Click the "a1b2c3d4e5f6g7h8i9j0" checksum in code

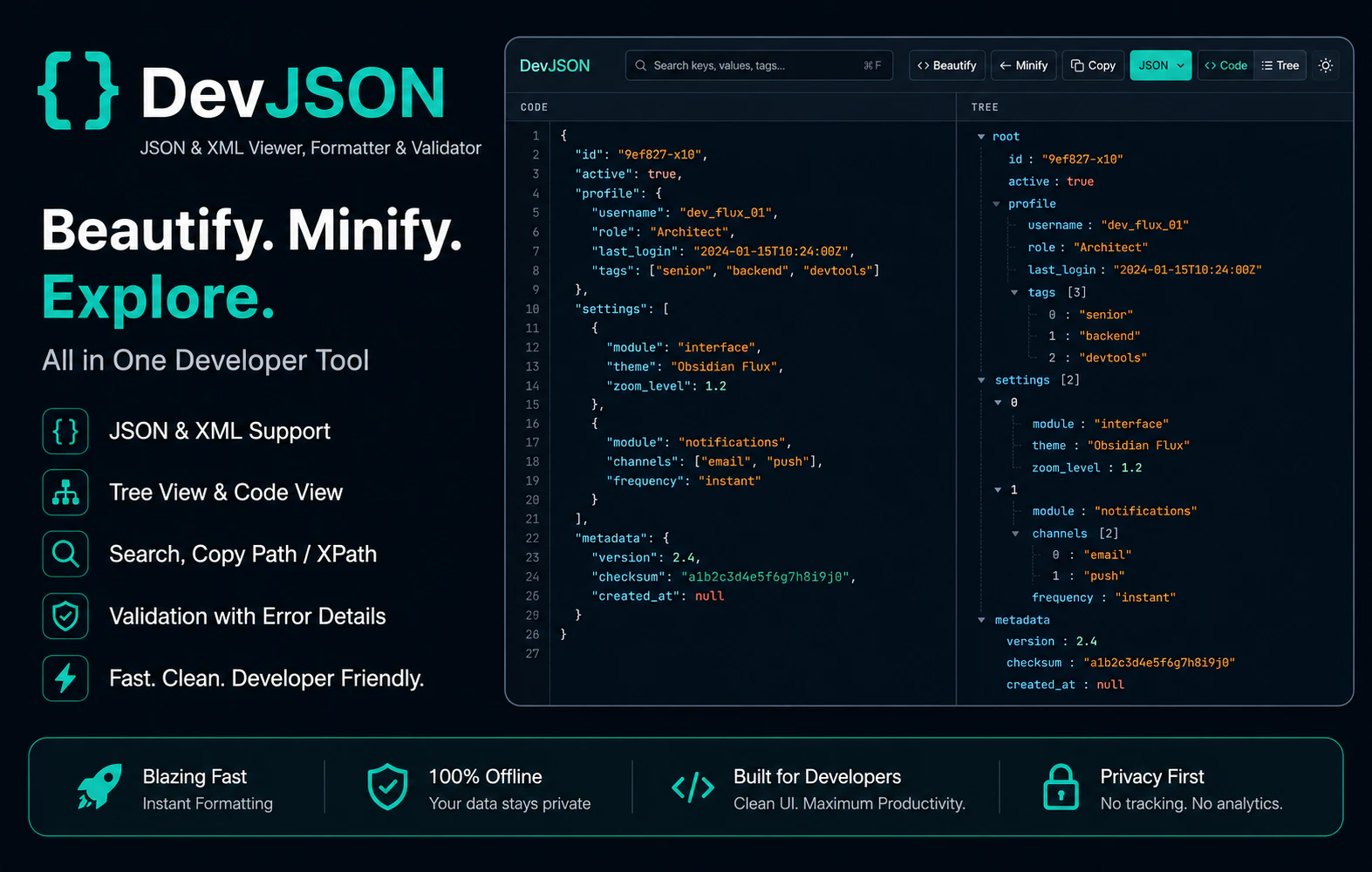pyautogui.click(x=764, y=577)
